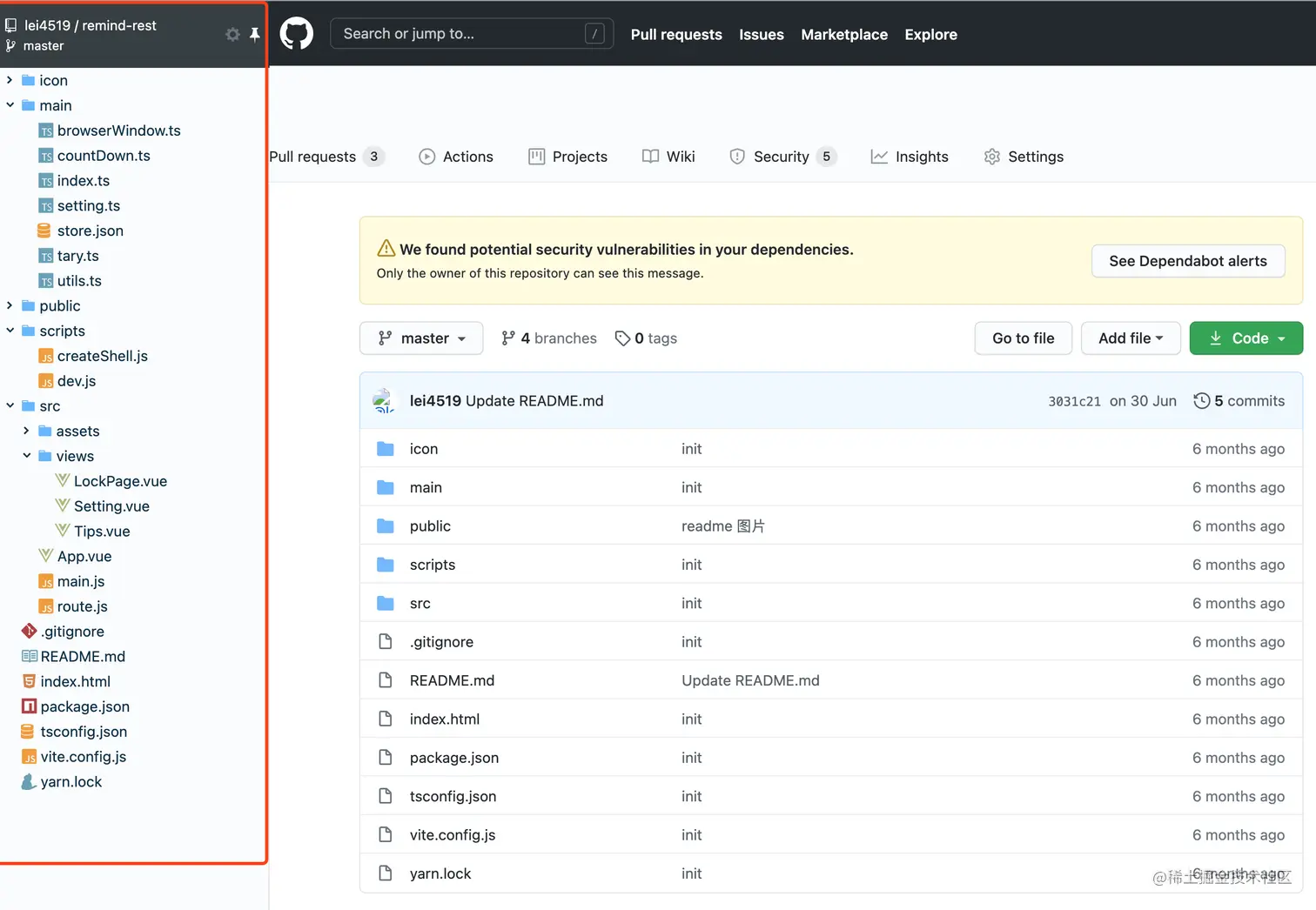The height and width of the screenshot is (910, 1316).
Task: Click folder icon of public row
Action: [x=386, y=526]
